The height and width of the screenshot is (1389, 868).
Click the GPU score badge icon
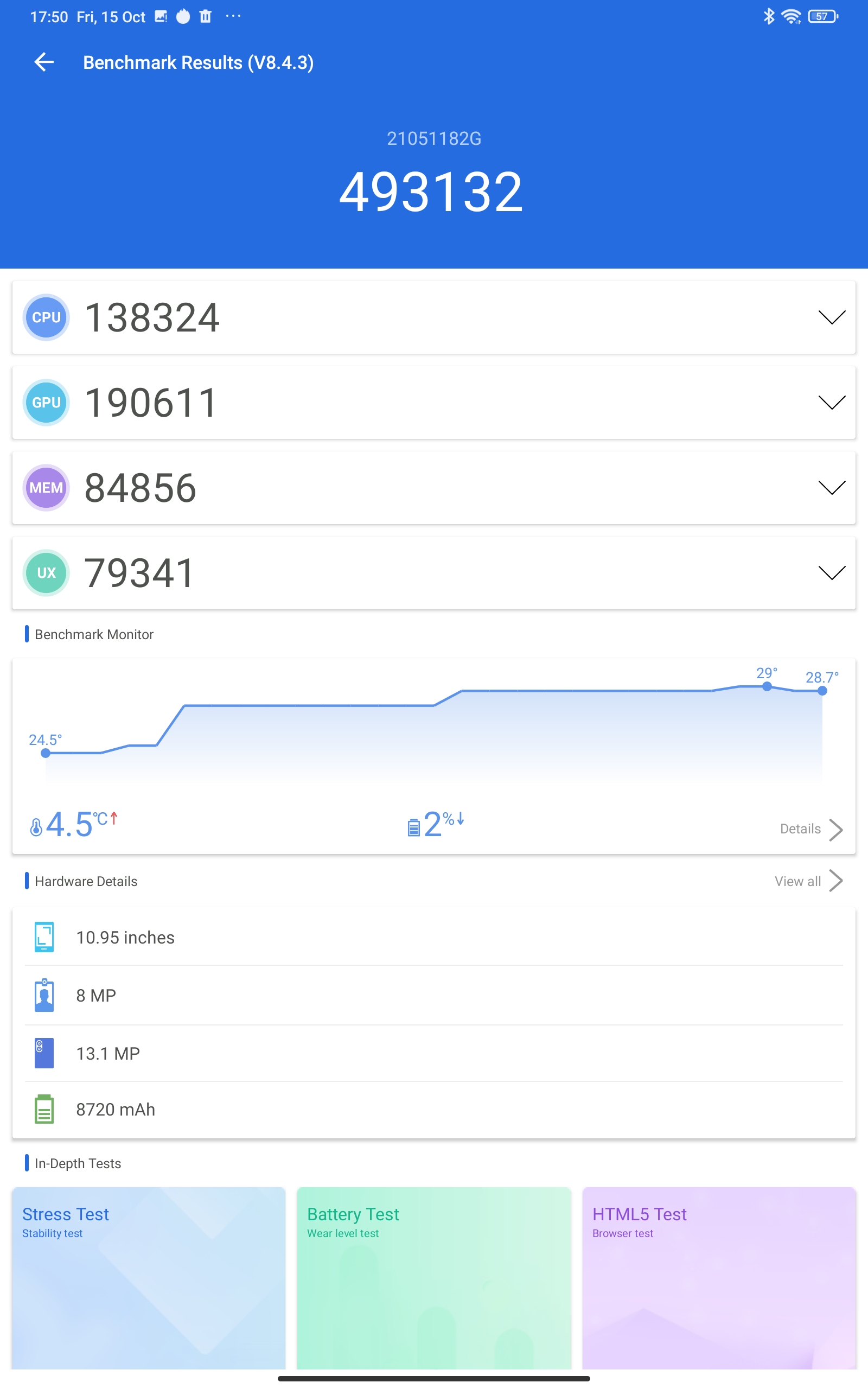pos(46,403)
